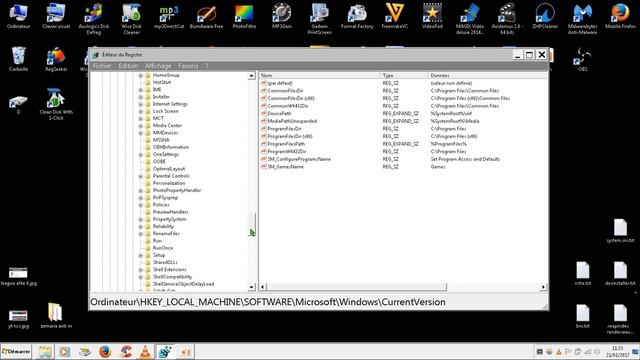Expand the Shell Extensions key

[140, 270]
